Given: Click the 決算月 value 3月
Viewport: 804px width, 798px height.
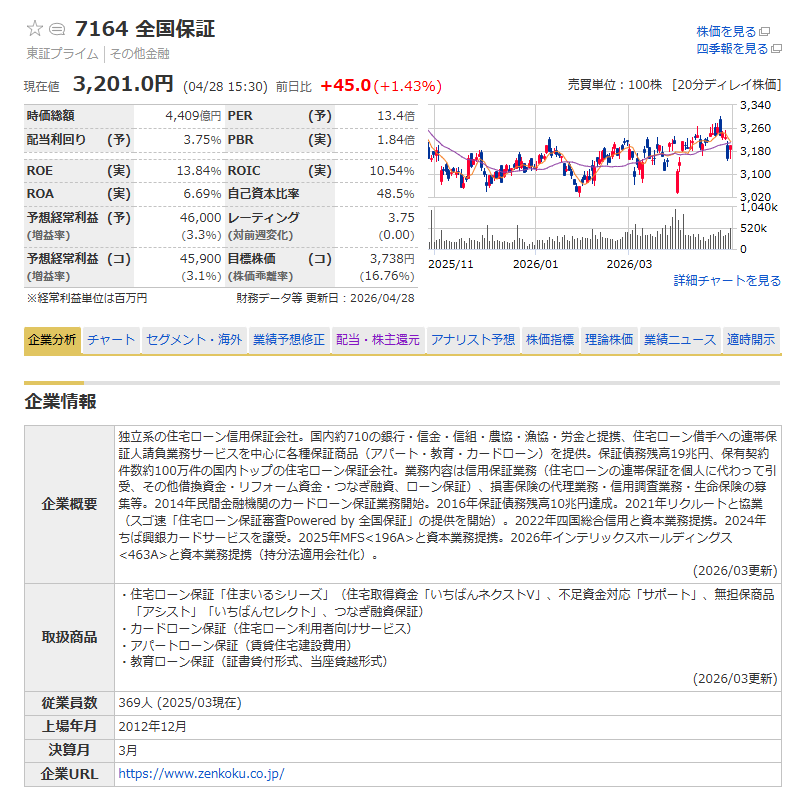Looking at the screenshot, I should pos(128,750).
